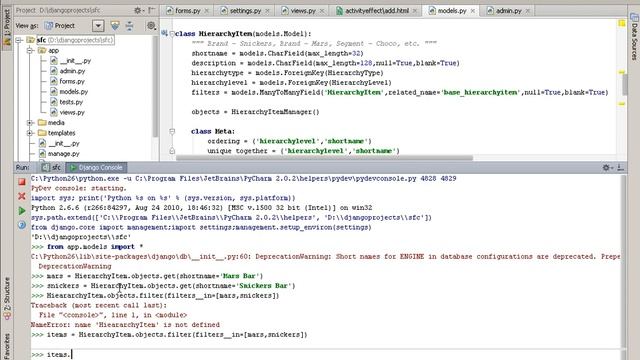
Task: Fold the class Meta code block
Action: (172, 131)
